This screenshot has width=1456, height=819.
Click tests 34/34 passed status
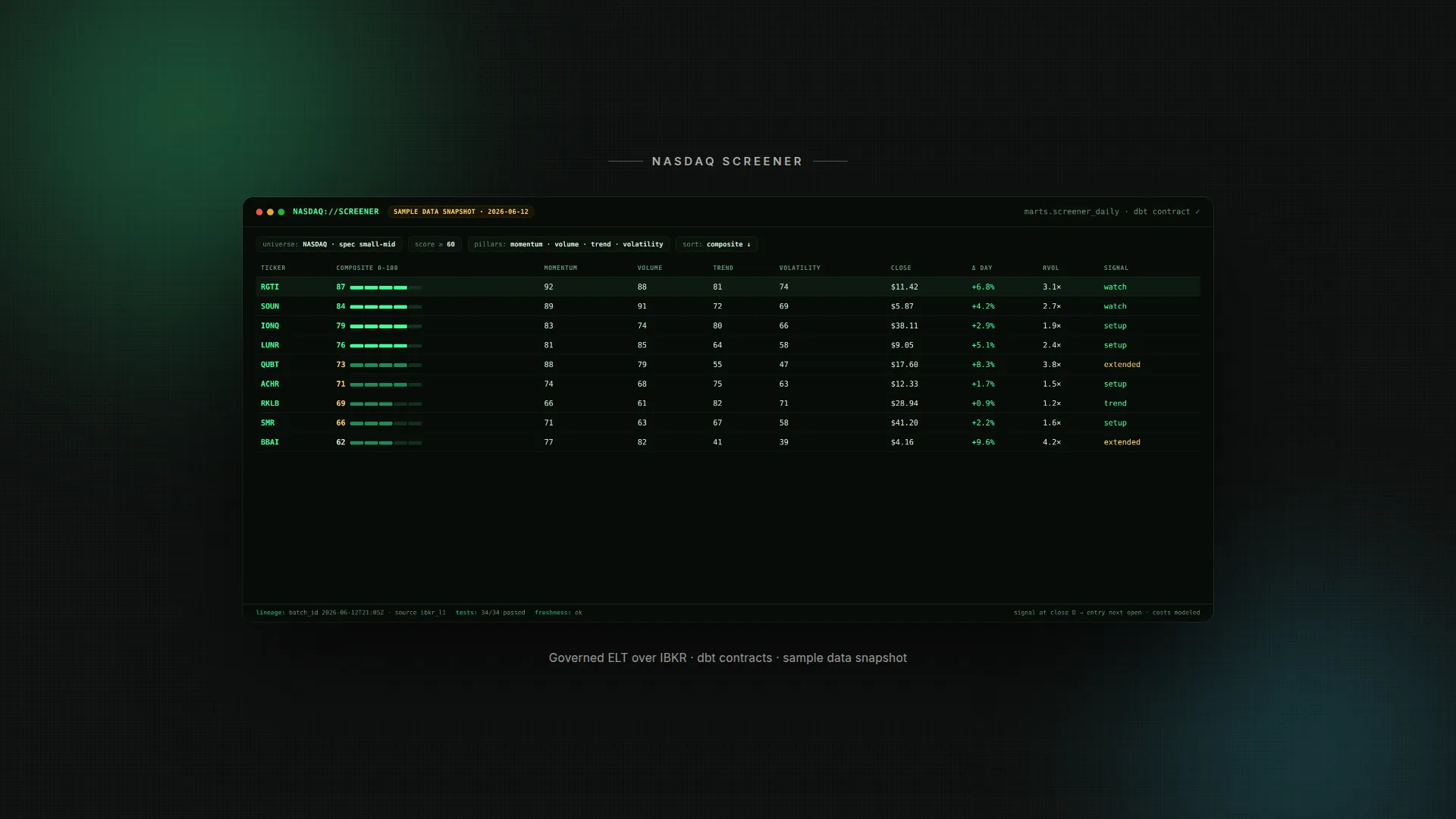pos(490,613)
